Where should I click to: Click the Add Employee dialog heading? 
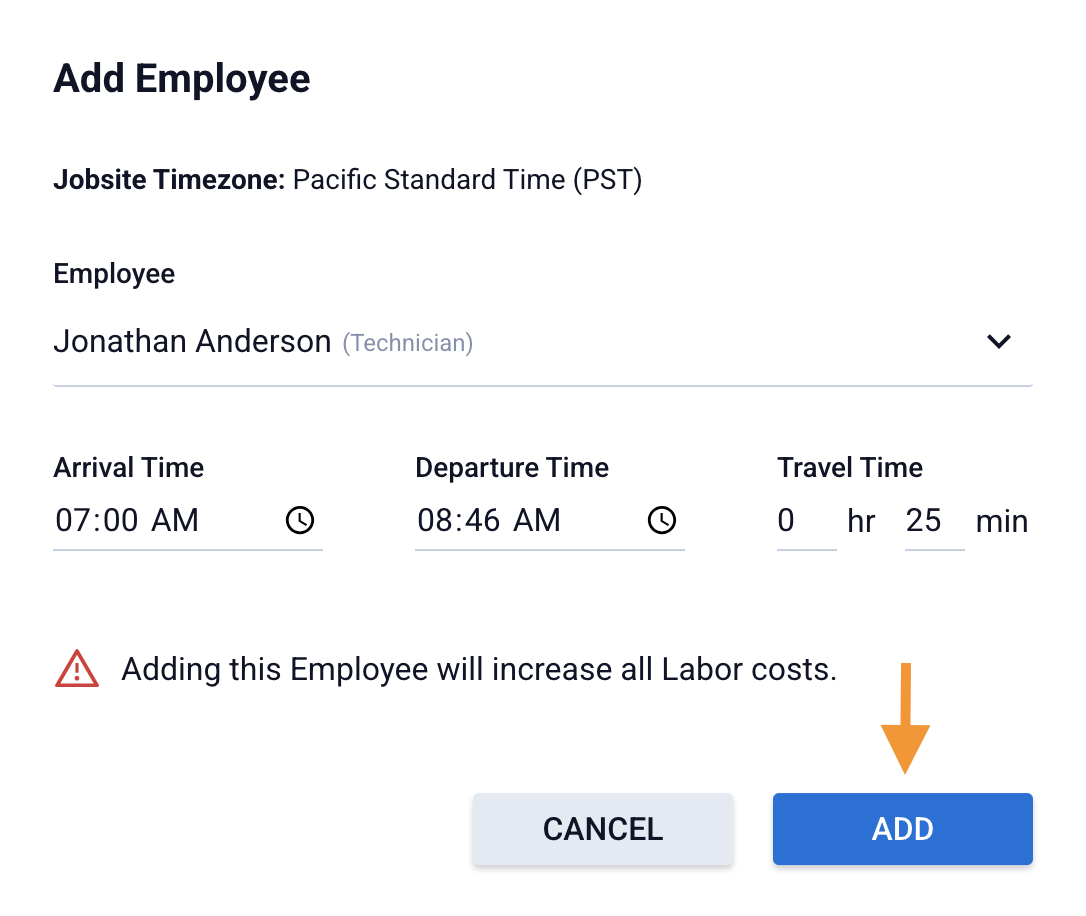182,79
